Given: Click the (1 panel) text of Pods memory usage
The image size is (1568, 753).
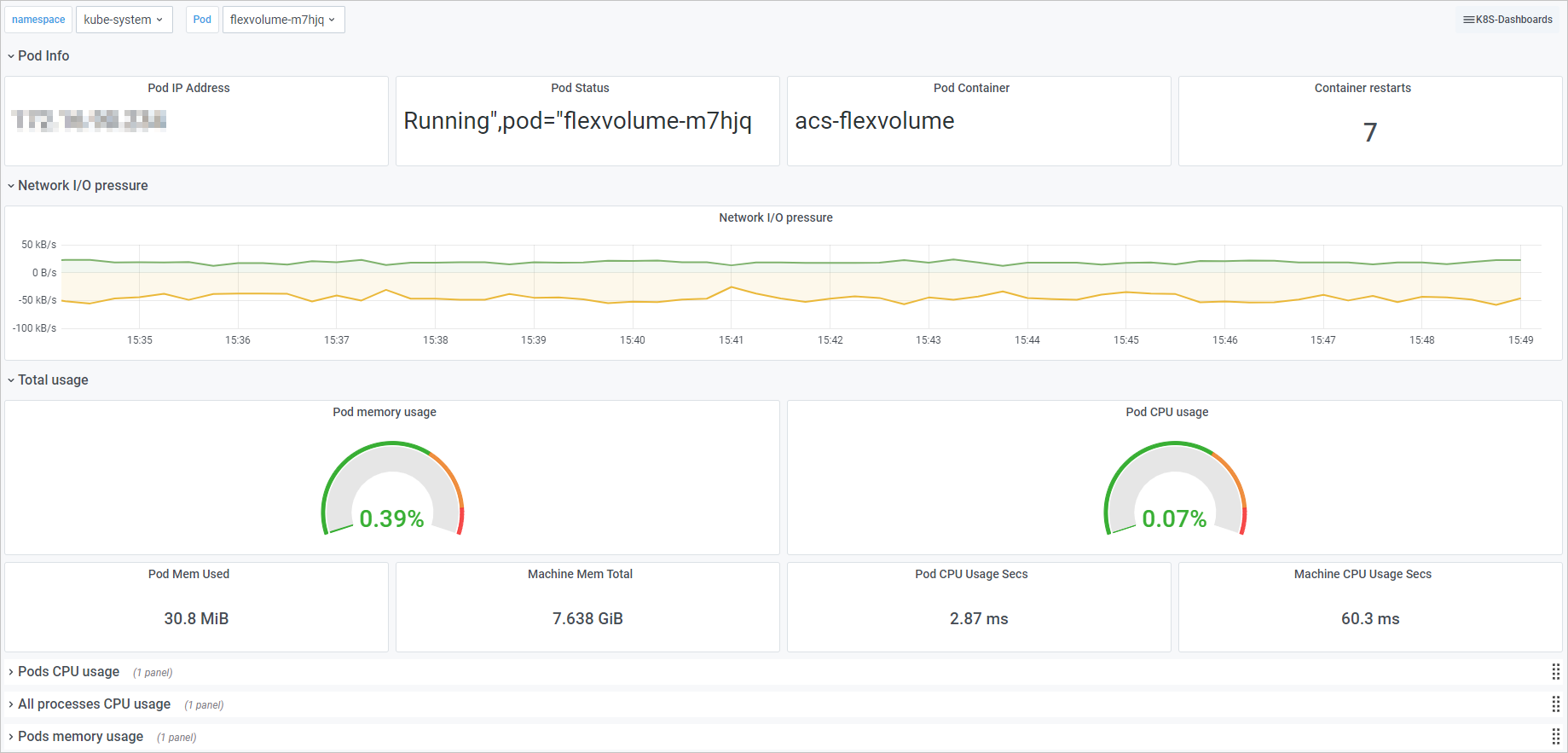Looking at the screenshot, I should click(x=176, y=738).
